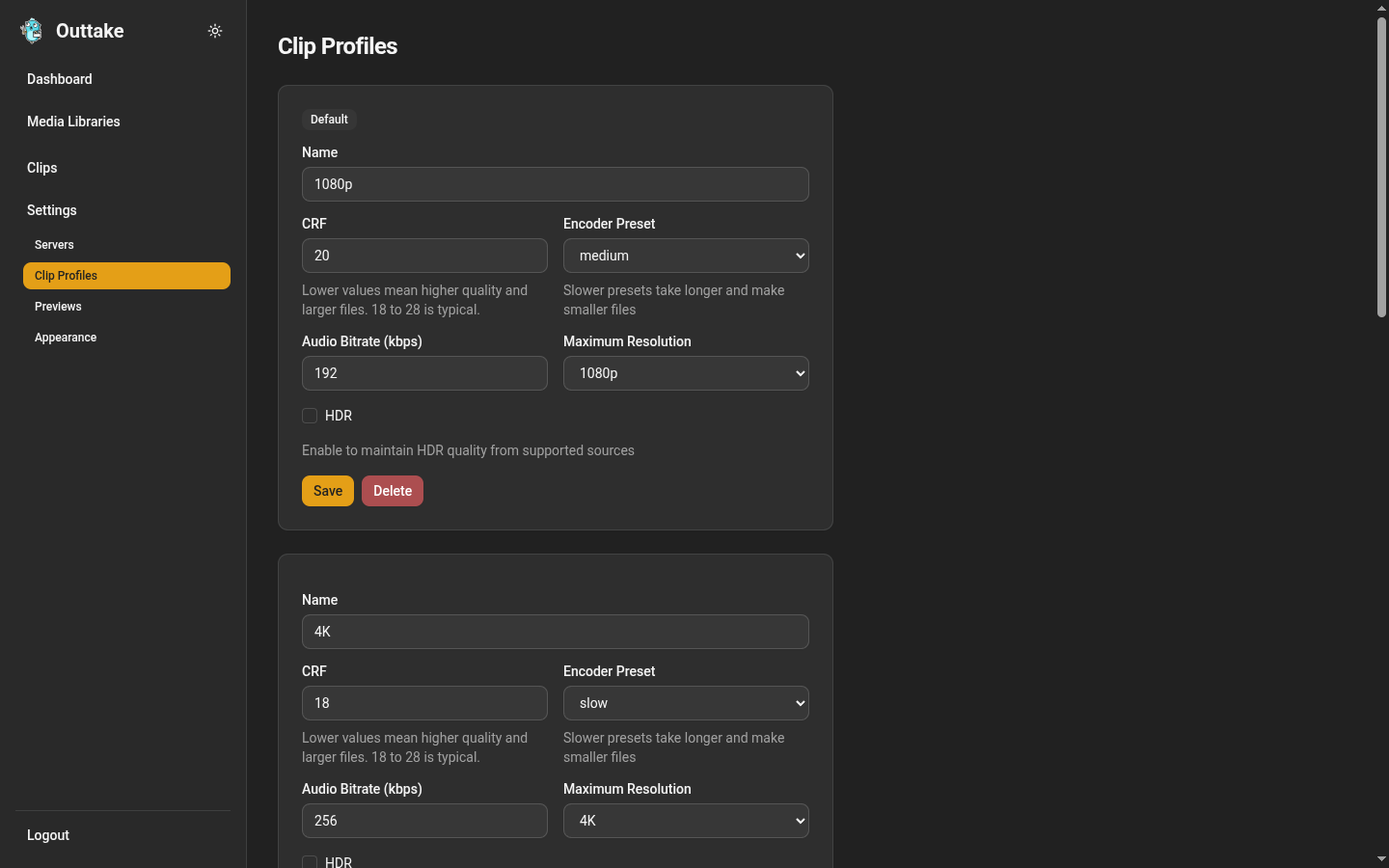Viewport: 1389px width, 868px height.
Task: Enable the HDR checkbox for the 1080p profile
Action: tap(310, 416)
